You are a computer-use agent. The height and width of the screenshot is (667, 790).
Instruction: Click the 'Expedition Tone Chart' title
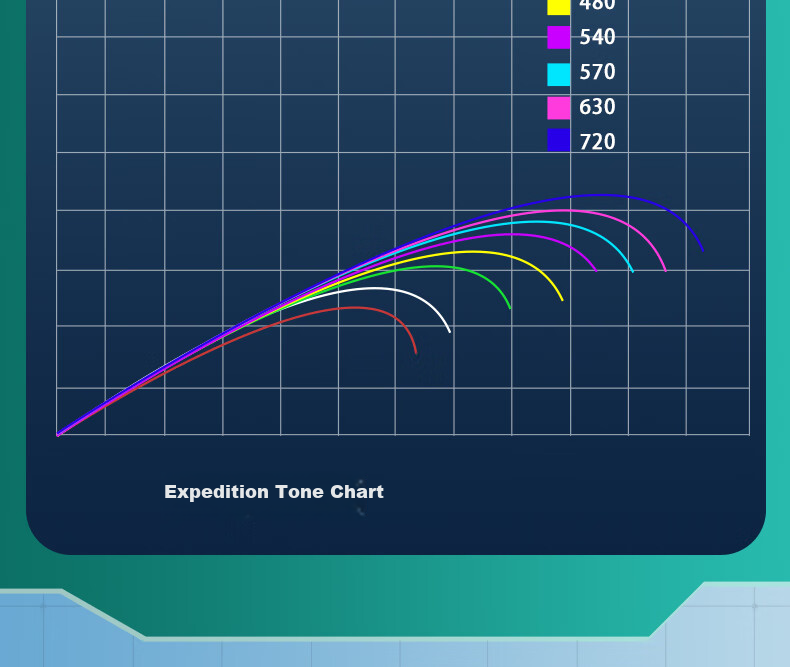point(274,492)
